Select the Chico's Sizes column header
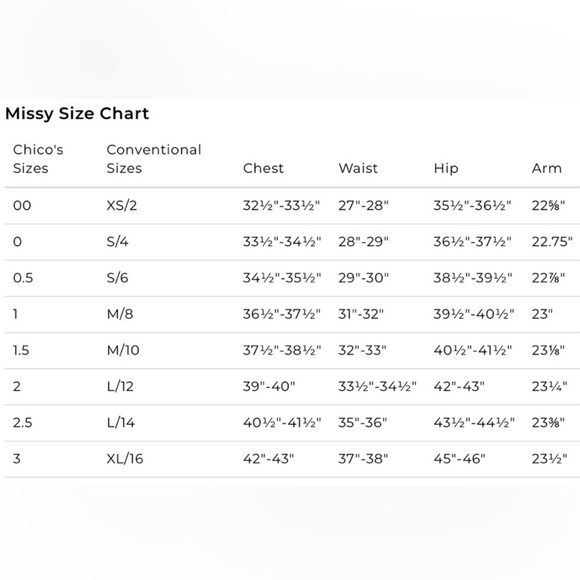580x580 pixels. (x=38, y=159)
